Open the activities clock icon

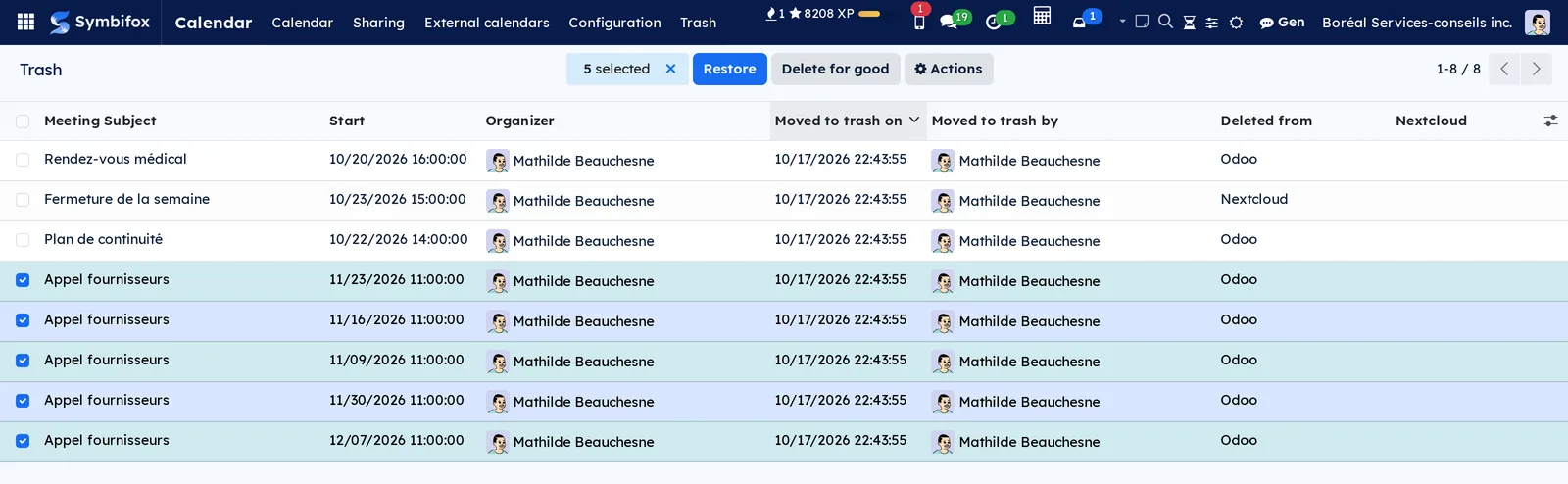coord(994,22)
